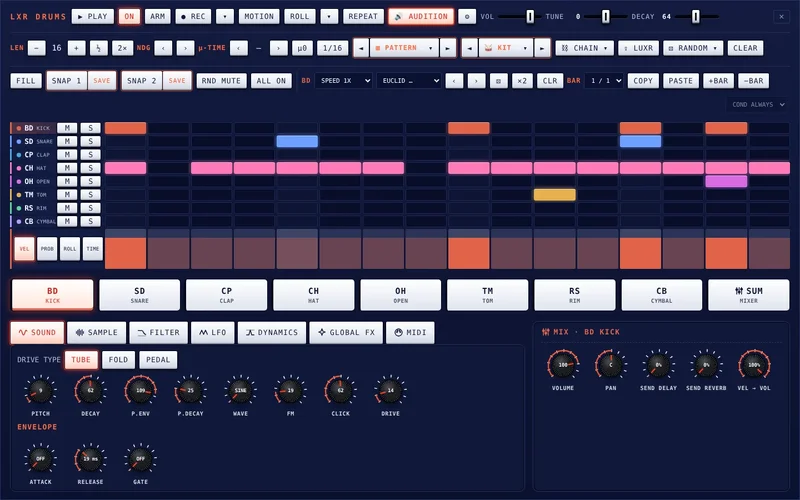Image resolution: width=800 pixels, height=500 pixels.
Task: Halve the pattern with the ½ button
Action: (98, 48)
